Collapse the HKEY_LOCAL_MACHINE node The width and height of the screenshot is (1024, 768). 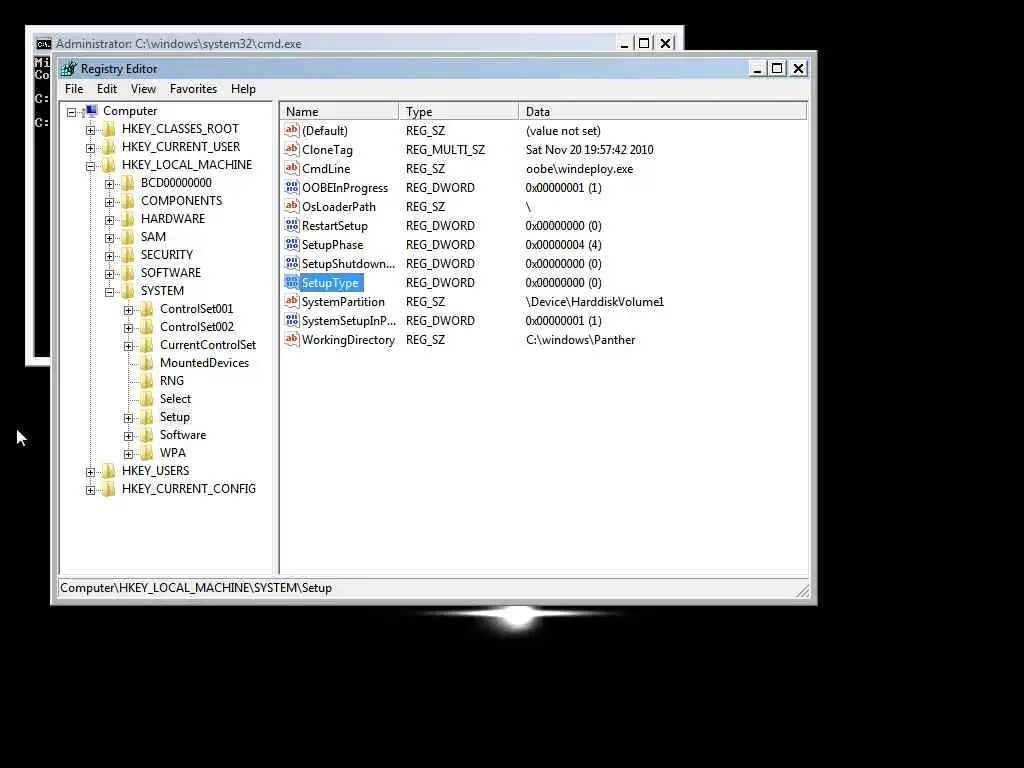(91, 166)
